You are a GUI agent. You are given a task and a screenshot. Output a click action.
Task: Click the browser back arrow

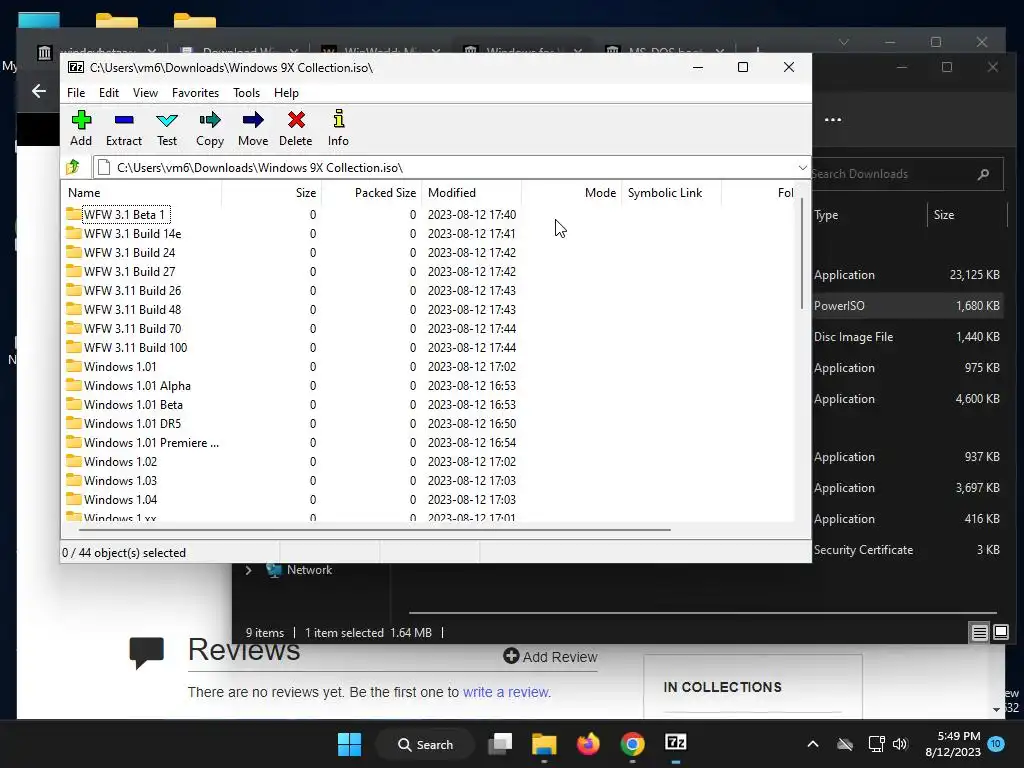[x=39, y=91]
